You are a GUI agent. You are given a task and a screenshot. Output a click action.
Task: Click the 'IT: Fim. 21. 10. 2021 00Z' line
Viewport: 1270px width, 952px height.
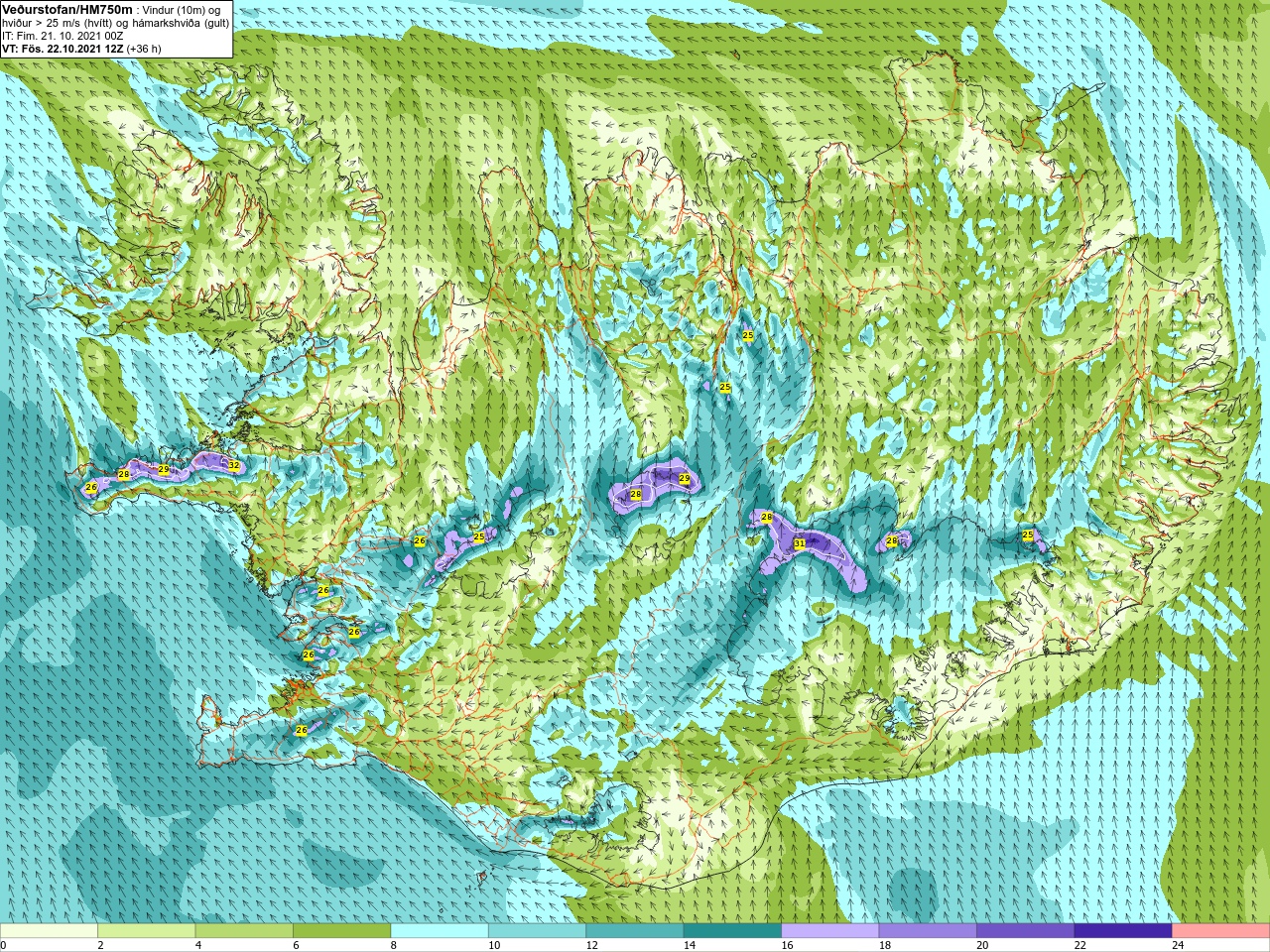(x=63, y=36)
